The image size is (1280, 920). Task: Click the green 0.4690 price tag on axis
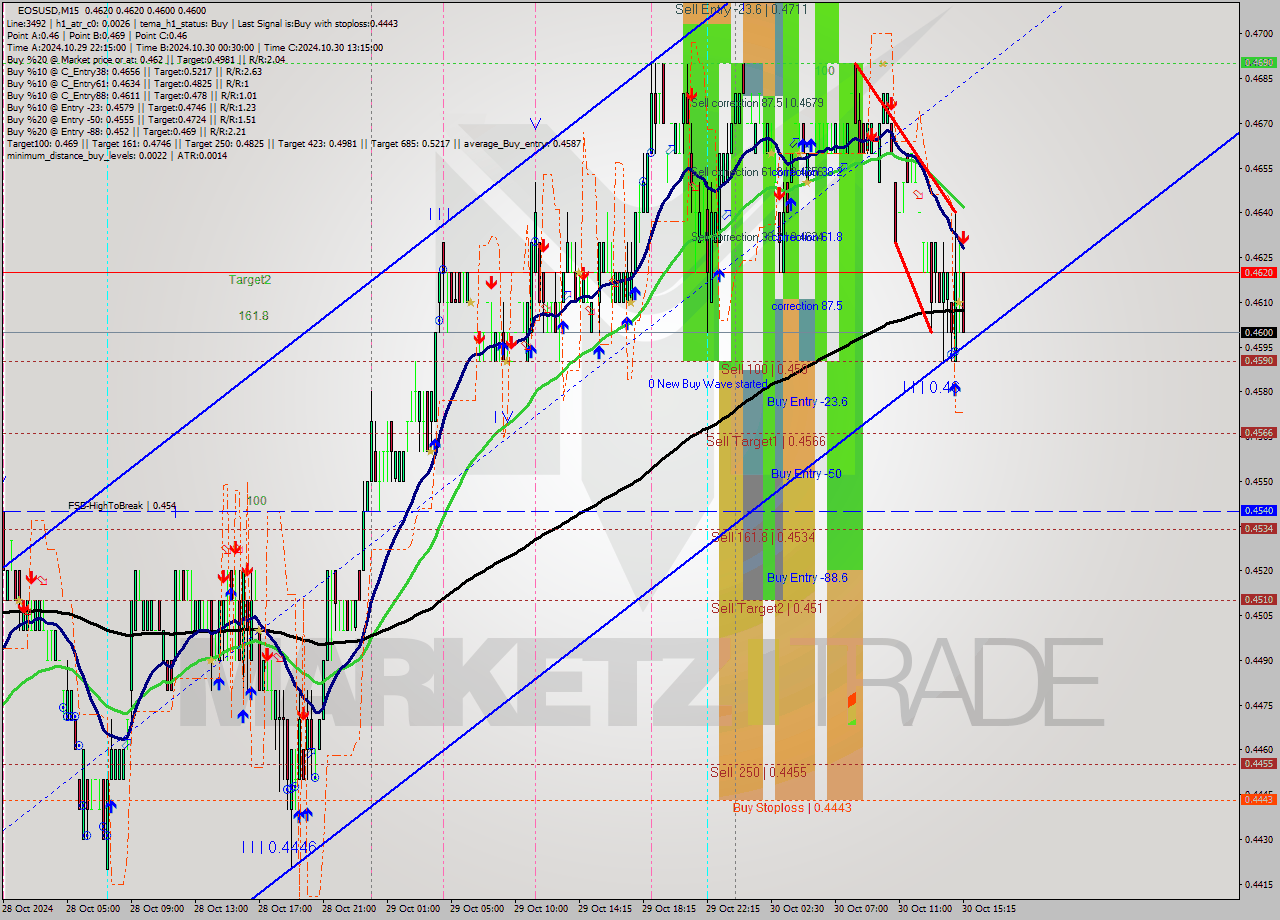(1257, 62)
